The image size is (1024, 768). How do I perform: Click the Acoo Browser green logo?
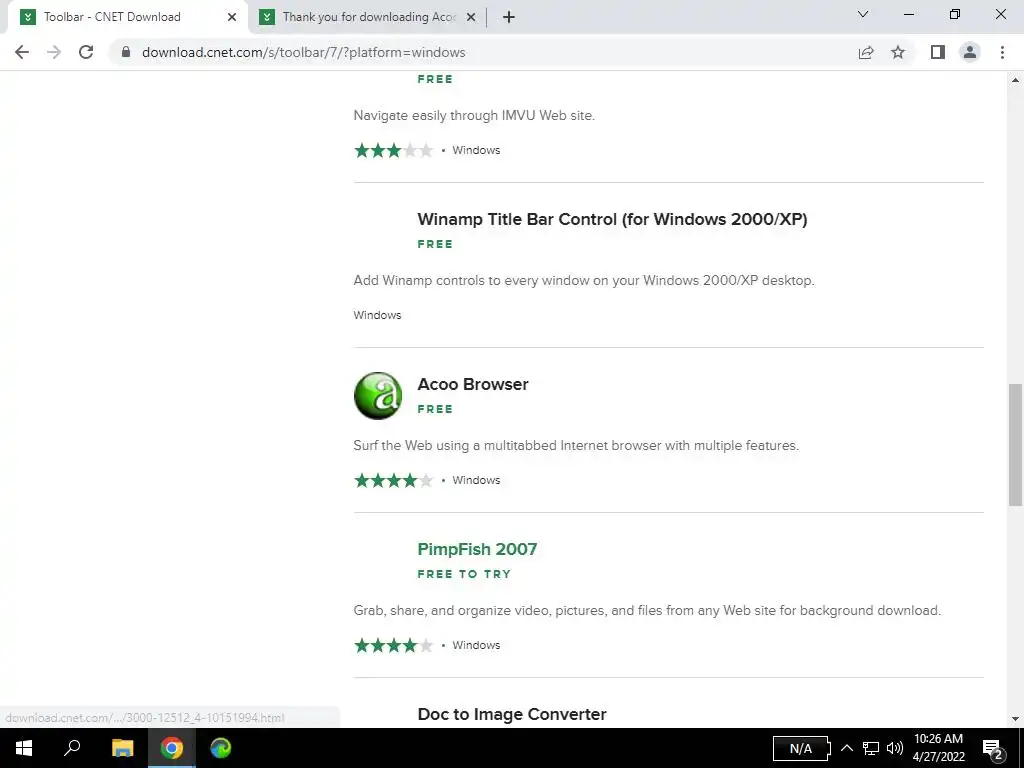tap(377, 396)
